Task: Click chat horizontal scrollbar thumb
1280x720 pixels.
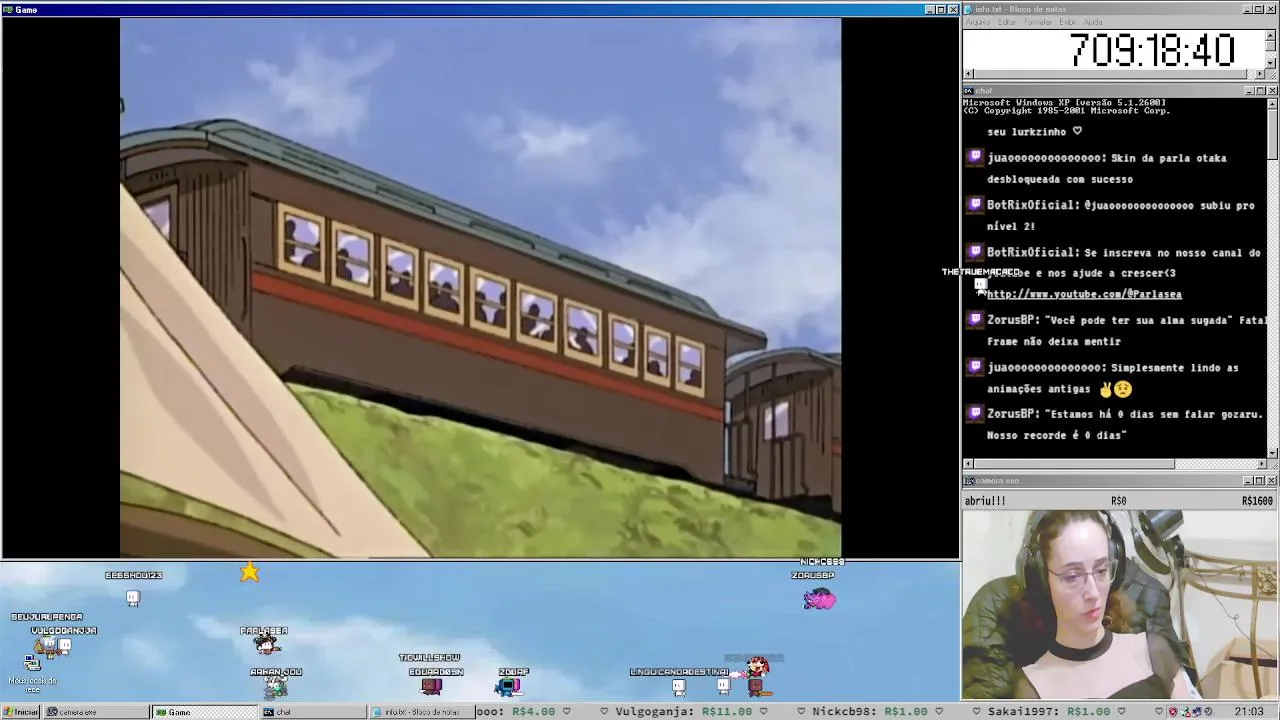Action: pos(1073,463)
